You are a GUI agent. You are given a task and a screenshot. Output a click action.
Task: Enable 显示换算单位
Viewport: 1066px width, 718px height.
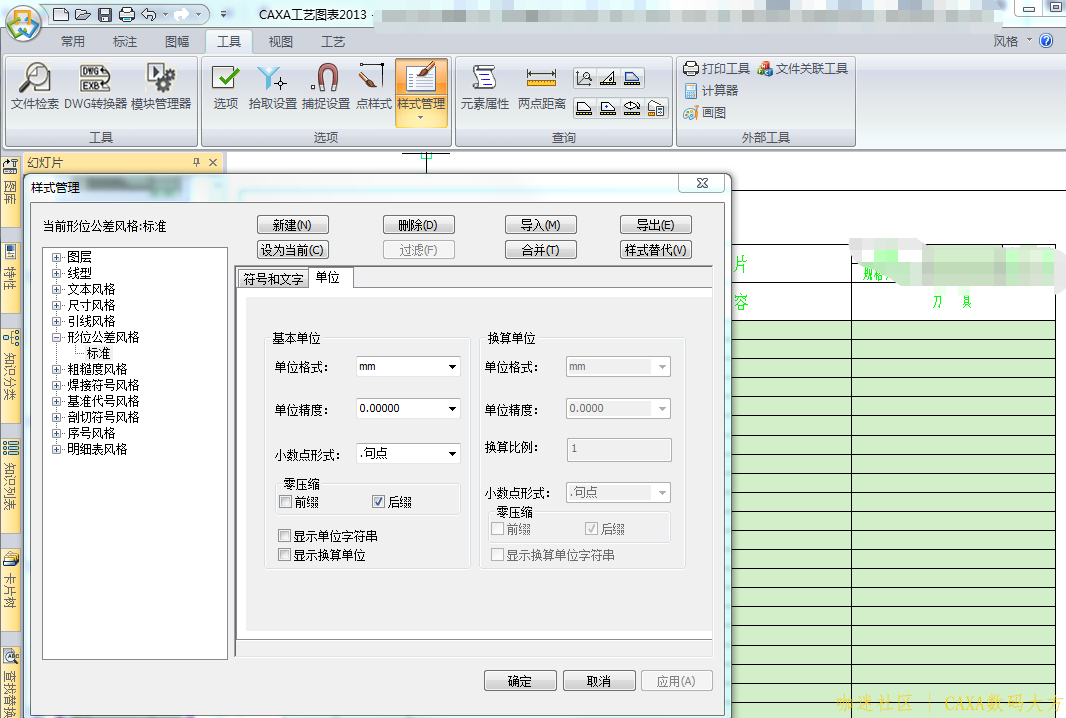click(286, 552)
